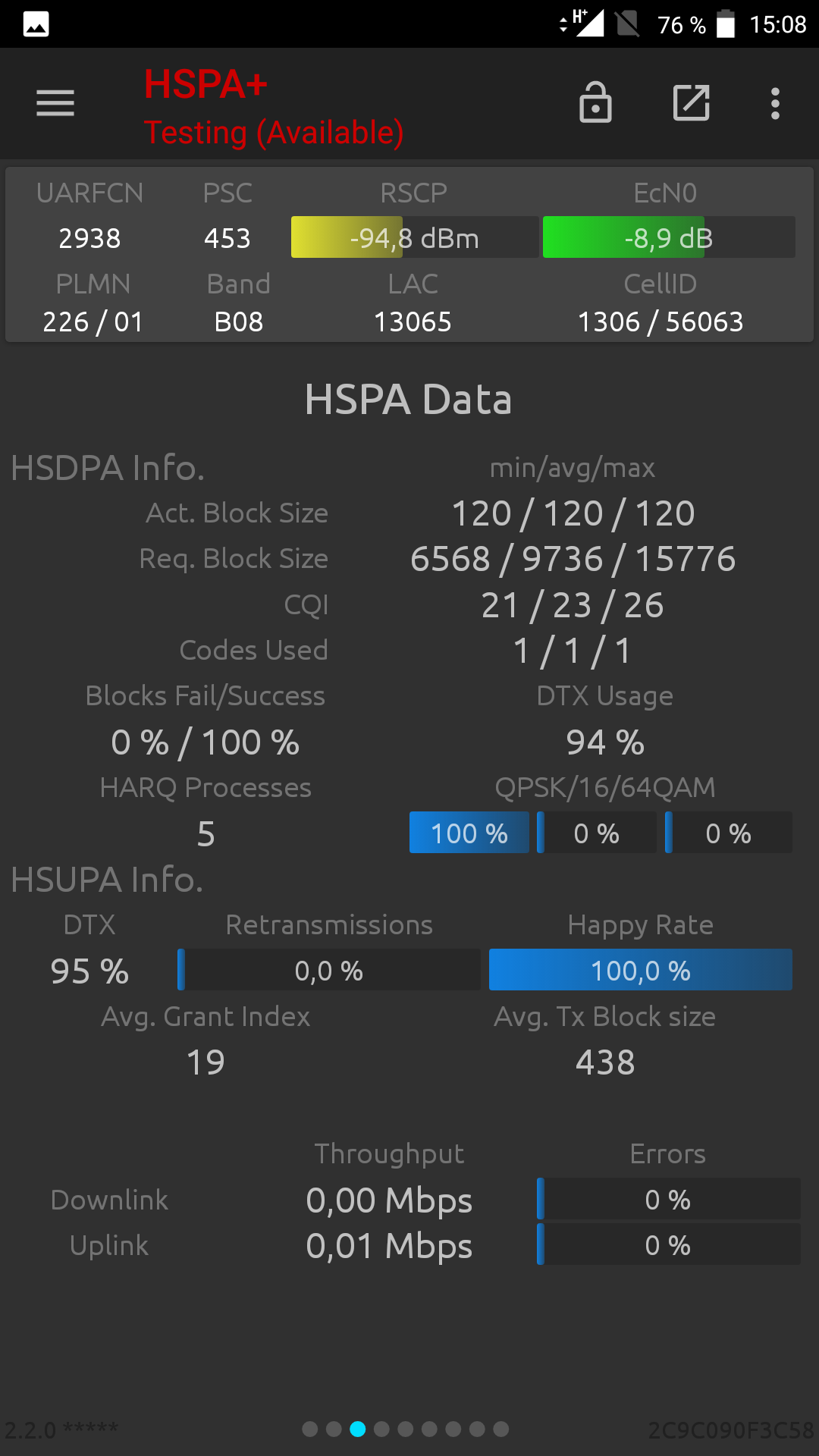Tap the CellID value 1306 / 56063
Screen dimensions: 819x1456
(661, 322)
